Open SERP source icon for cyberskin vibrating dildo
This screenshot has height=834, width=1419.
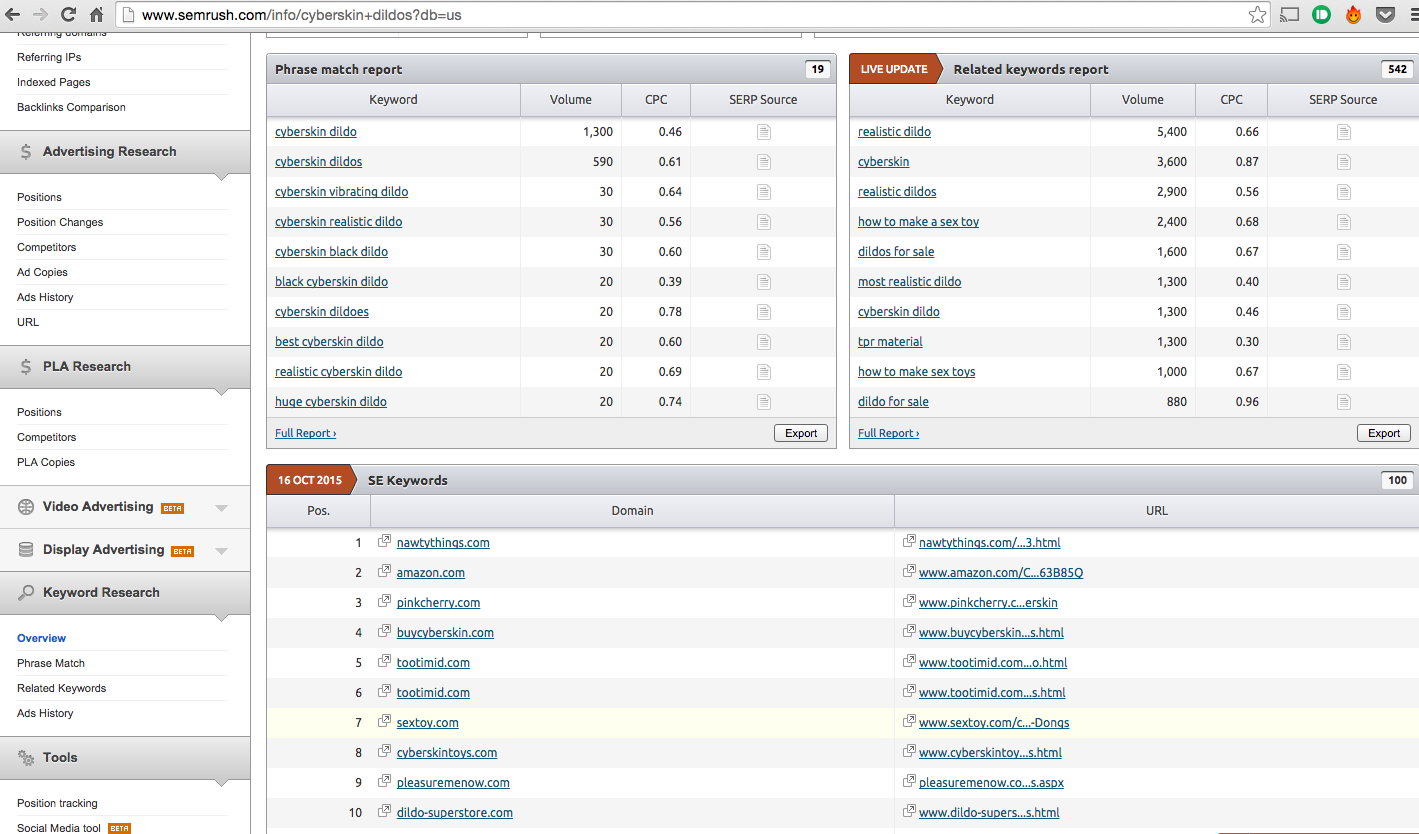click(x=764, y=192)
